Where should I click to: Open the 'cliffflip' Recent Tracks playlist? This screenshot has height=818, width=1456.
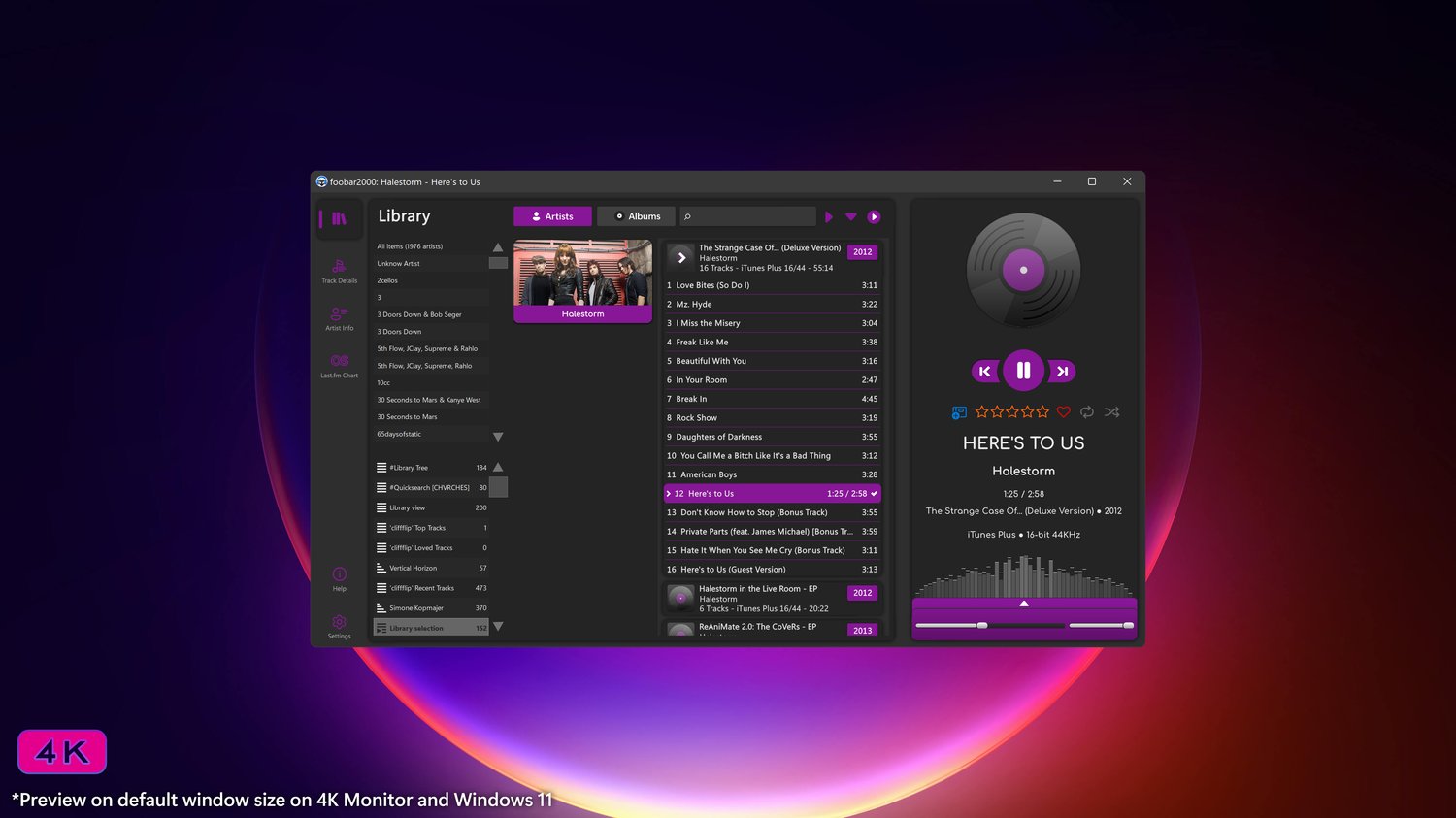coord(431,588)
